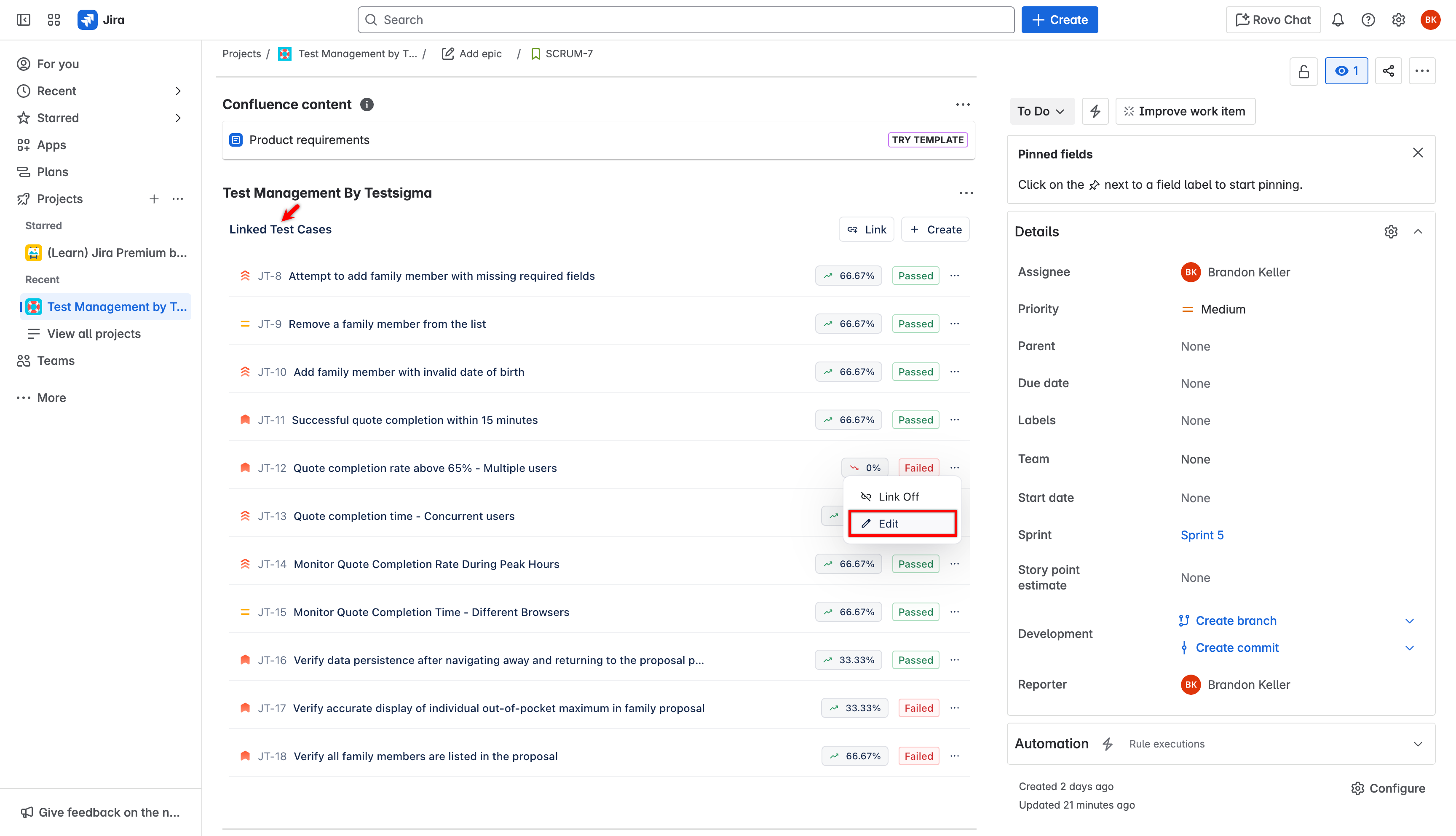Show Confluence content info icon
The width and height of the screenshot is (1456, 836).
[x=367, y=104]
